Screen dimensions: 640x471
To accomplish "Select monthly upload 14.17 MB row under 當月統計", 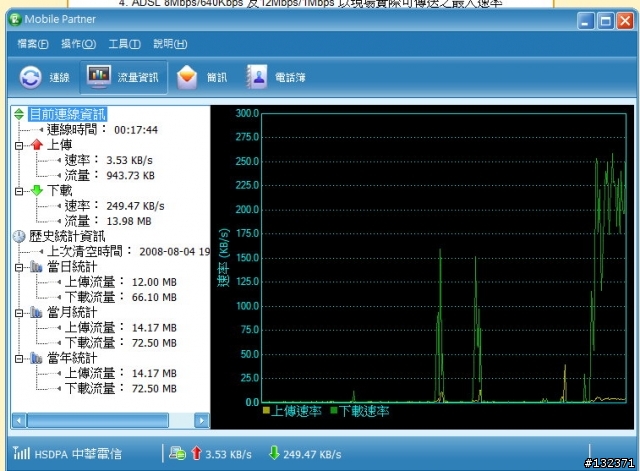I will [120, 328].
